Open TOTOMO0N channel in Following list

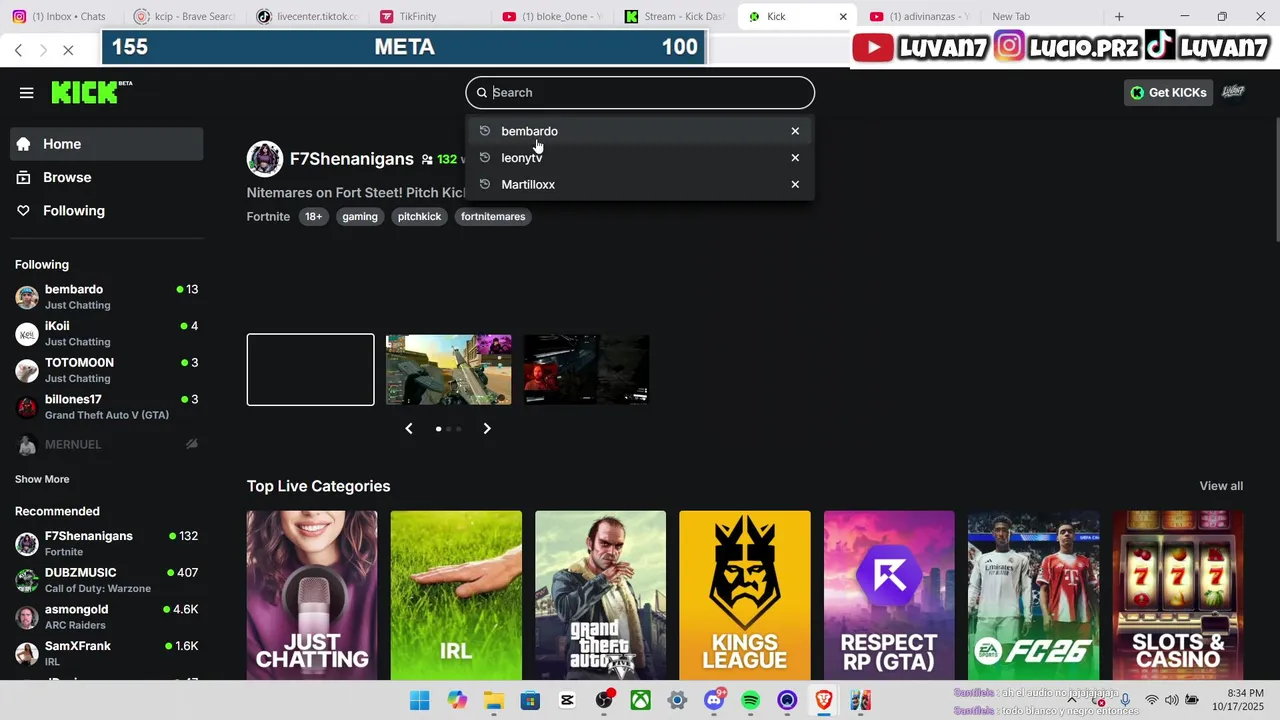[x=107, y=370]
